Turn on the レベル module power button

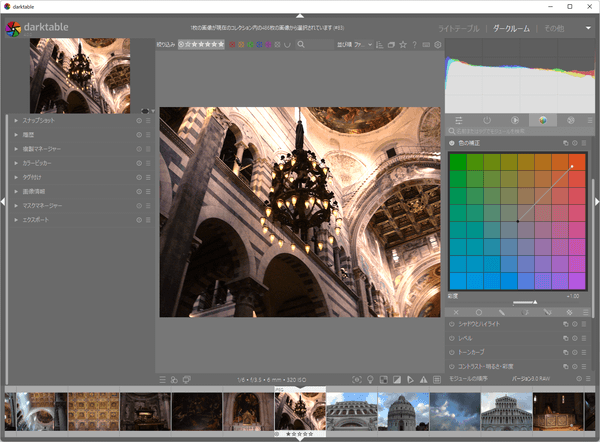[x=452, y=338]
